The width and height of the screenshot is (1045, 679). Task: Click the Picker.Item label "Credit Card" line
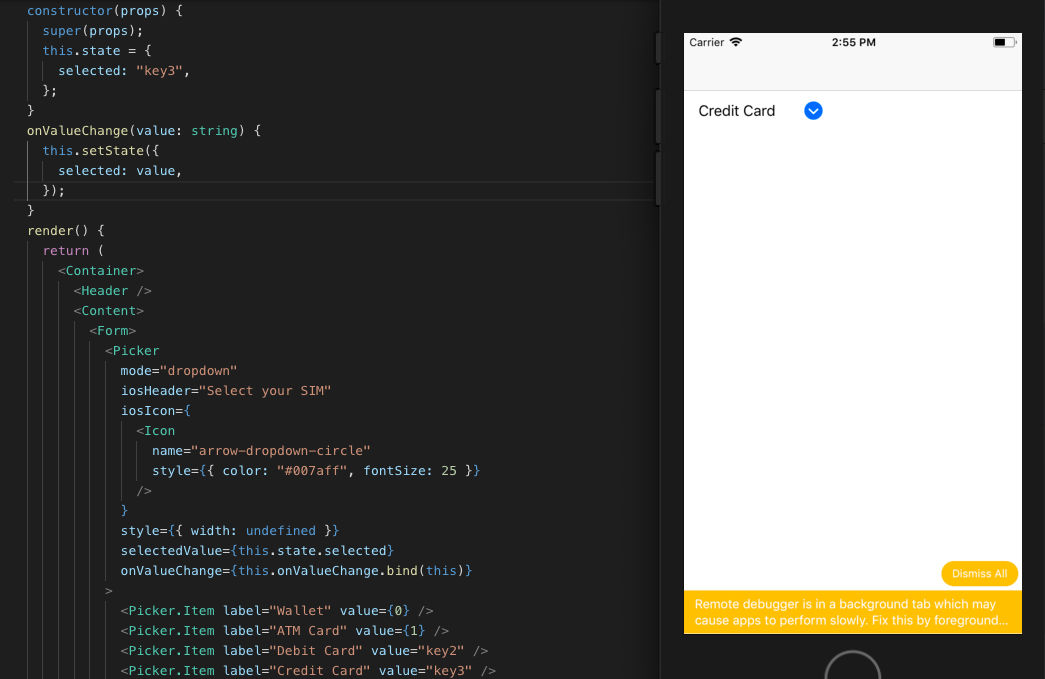[x=308, y=670]
